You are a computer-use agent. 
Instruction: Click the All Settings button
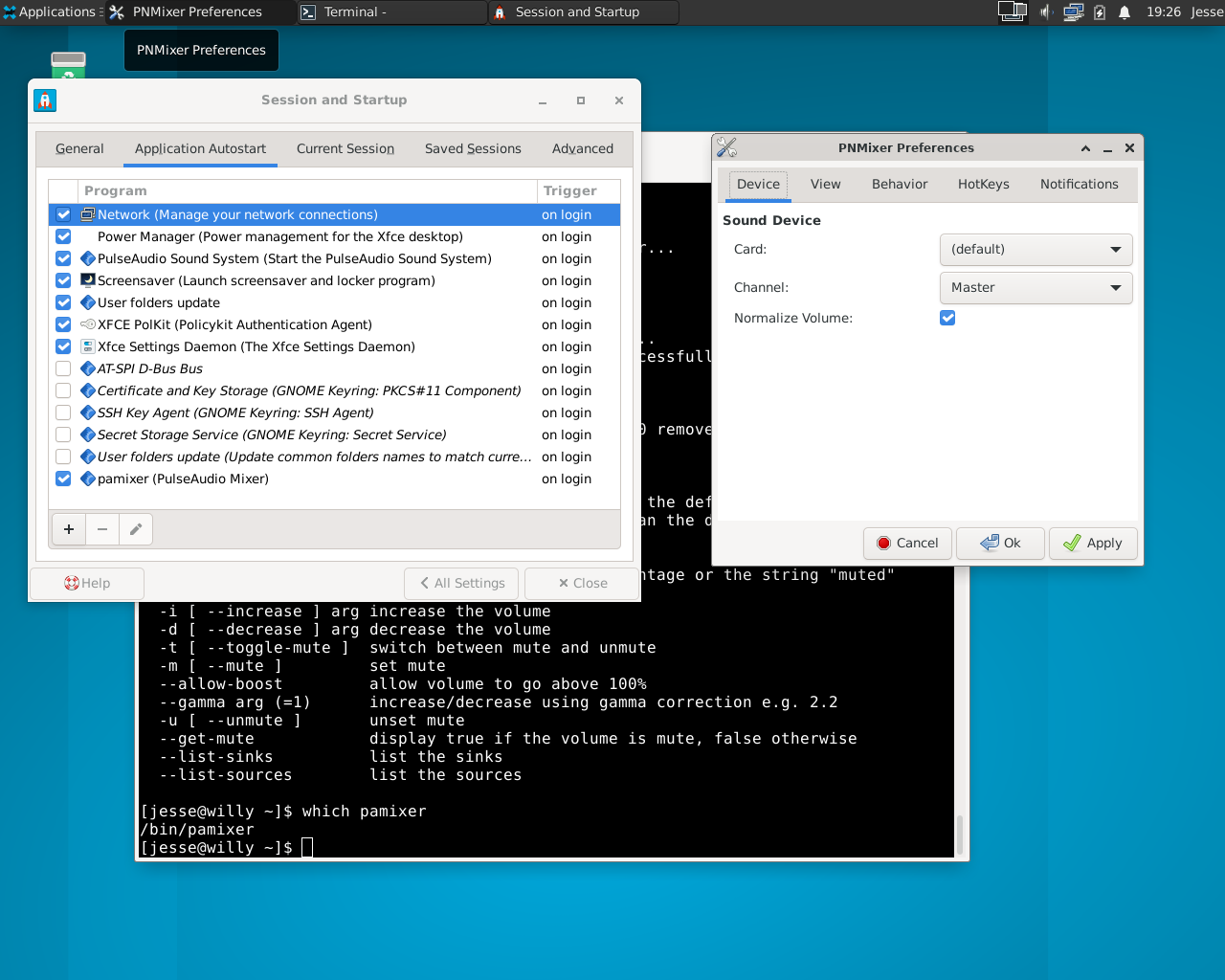[461, 583]
